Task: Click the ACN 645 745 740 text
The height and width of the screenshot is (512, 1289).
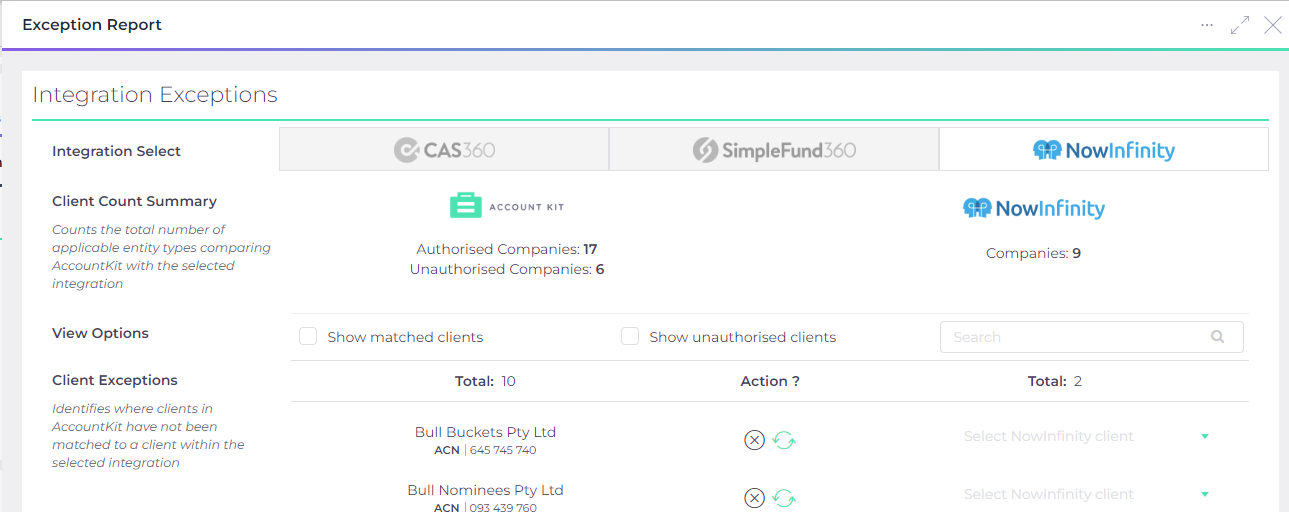Action: (x=485, y=450)
